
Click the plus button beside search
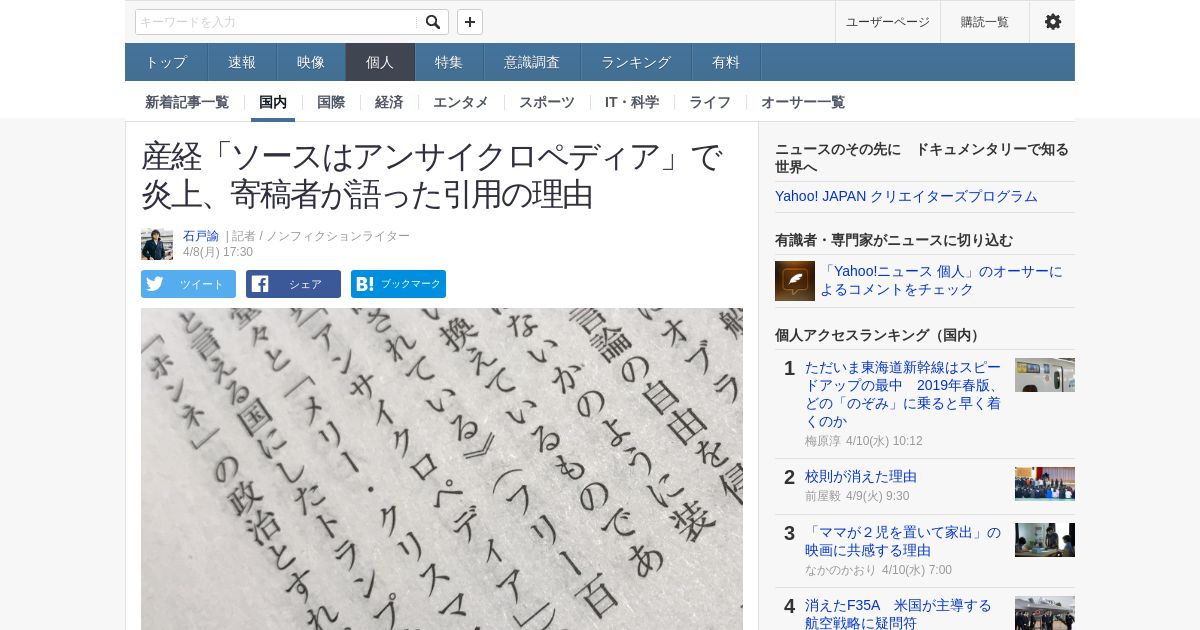(x=470, y=22)
